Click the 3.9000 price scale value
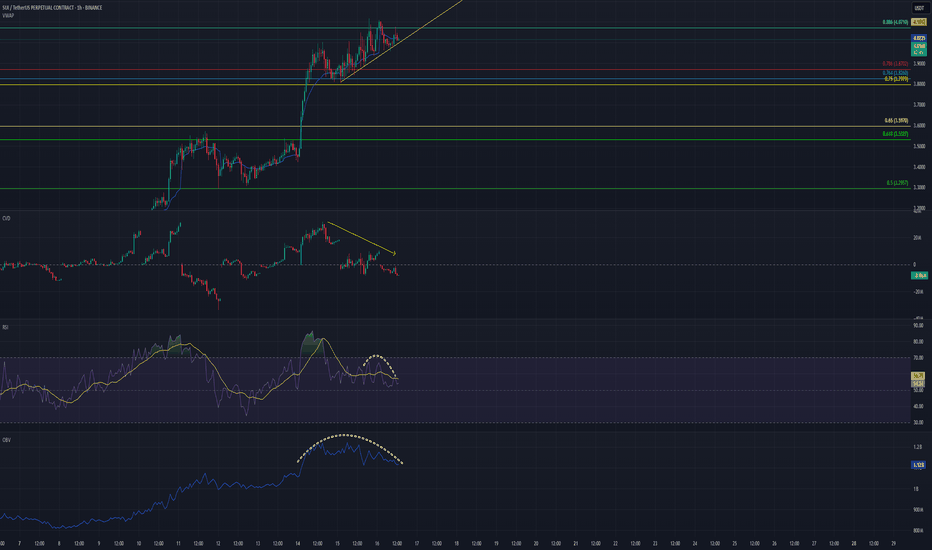The height and width of the screenshot is (550, 932). (919, 64)
